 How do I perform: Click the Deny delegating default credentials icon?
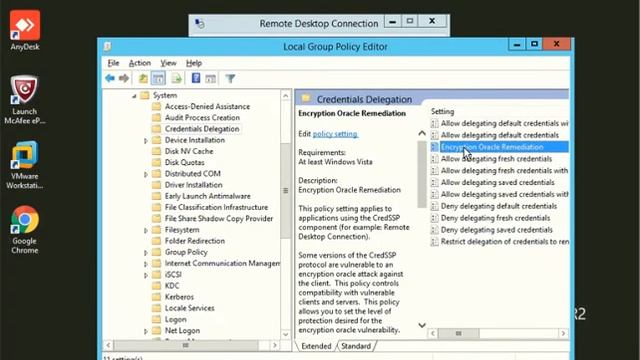(x=435, y=206)
